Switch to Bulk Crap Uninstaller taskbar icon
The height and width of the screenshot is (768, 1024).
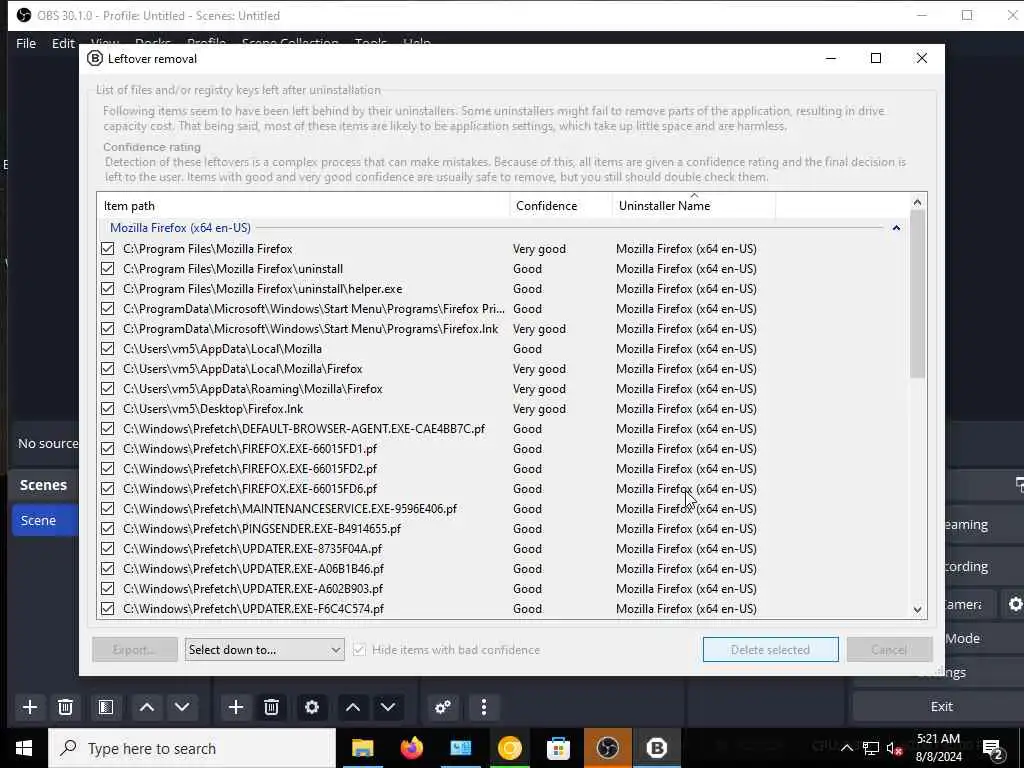656,748
